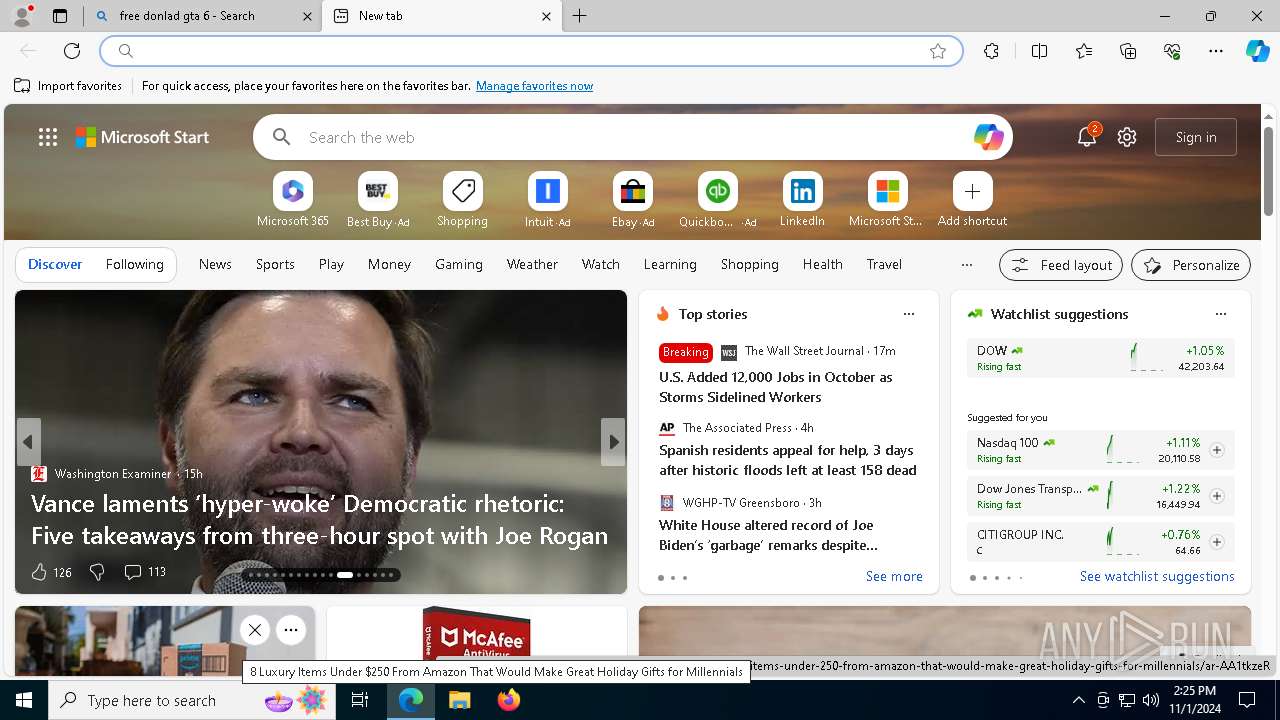Open the Split screen icon
Image resolution: width=1280 pixels, height=720 pixels.
pos(1039,51)
